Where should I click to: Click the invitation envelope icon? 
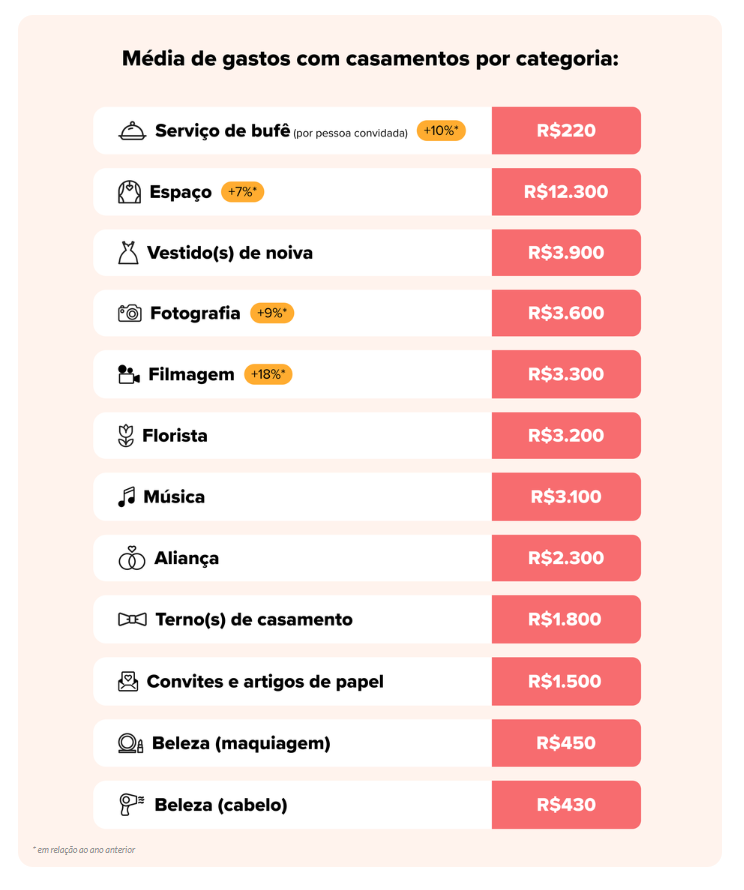(x=128, y=682)
